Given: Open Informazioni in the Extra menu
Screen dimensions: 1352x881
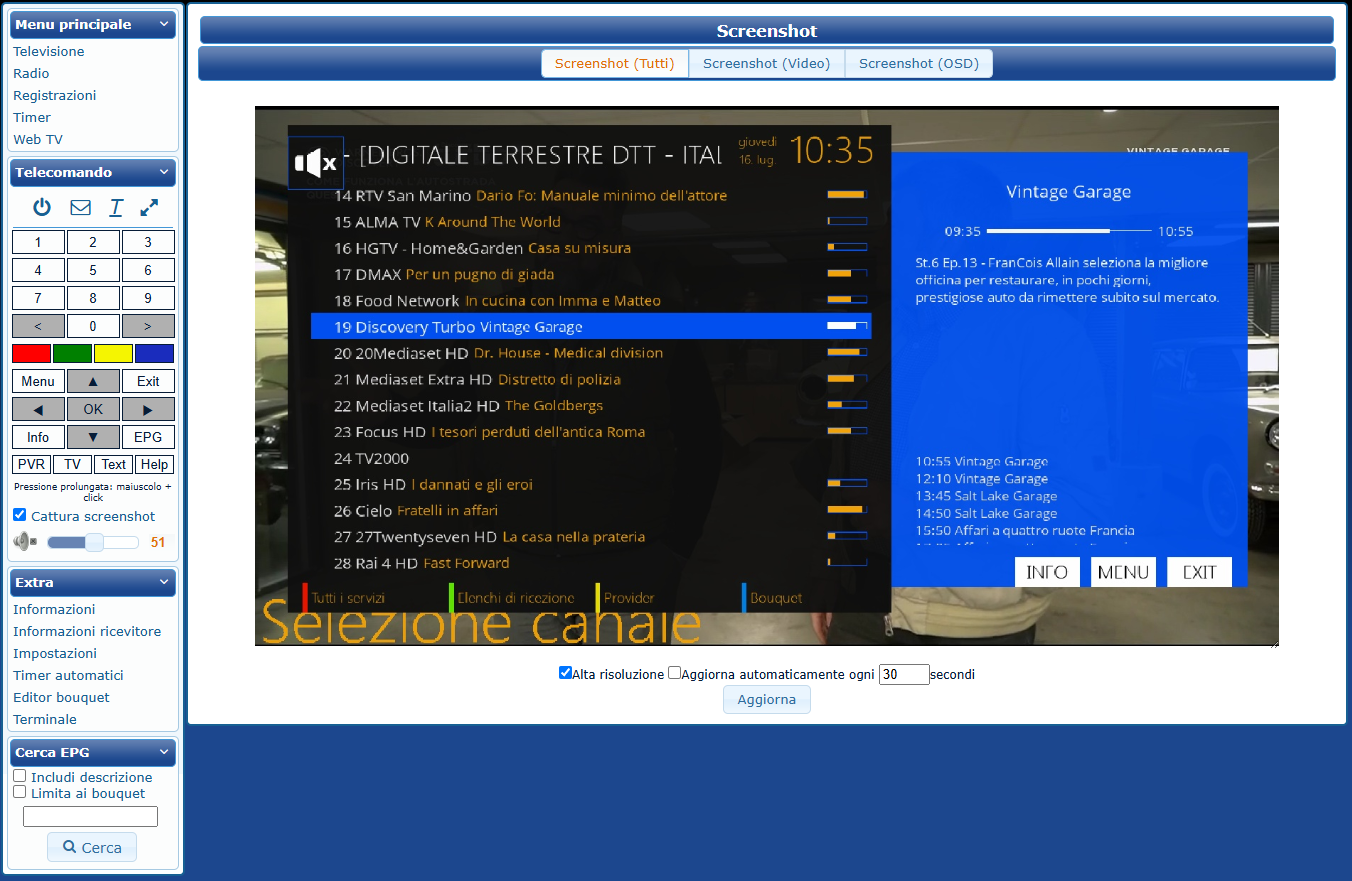Looking at the screenshot, I should click(54, 609).
